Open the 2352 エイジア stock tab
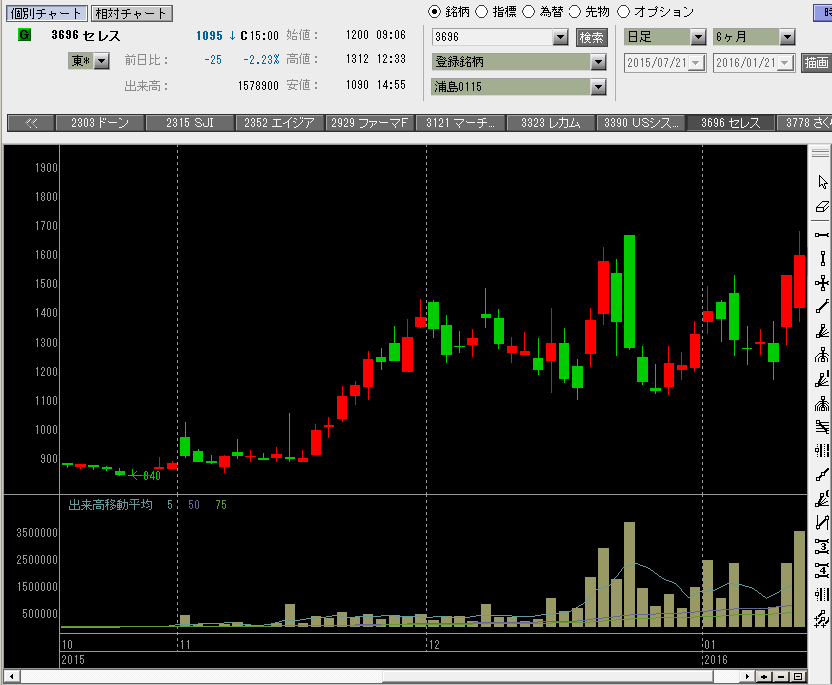832x685 pixels. coord(280,123)
